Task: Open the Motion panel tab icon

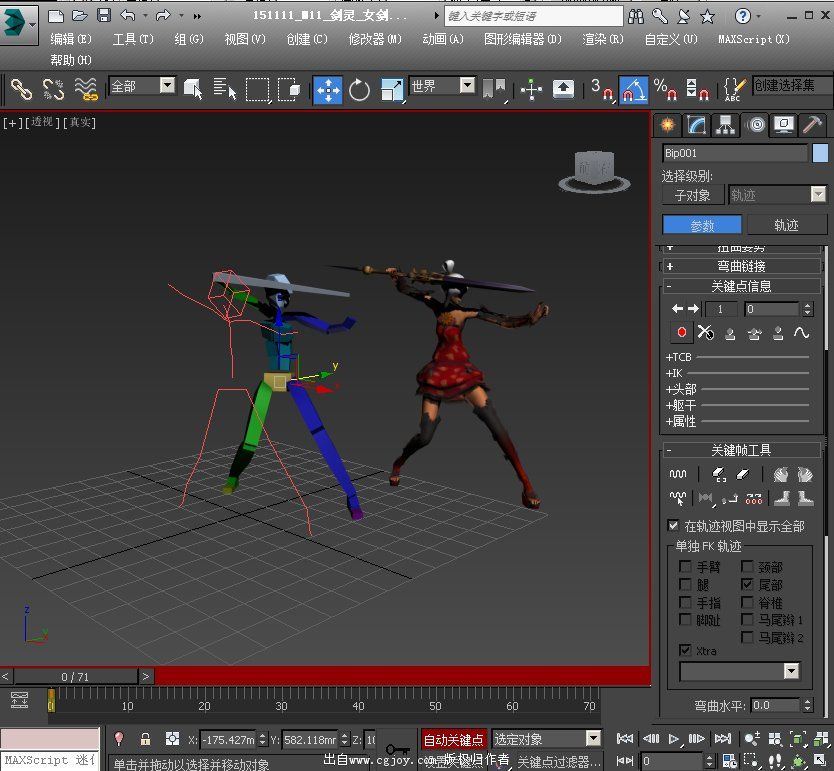Action: [755, 125]
